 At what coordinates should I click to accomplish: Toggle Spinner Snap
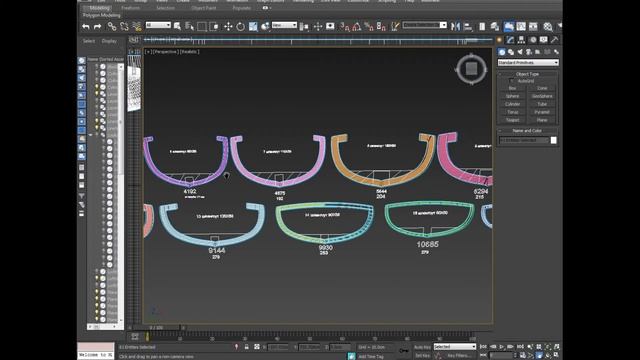click(x=381, y=27)
